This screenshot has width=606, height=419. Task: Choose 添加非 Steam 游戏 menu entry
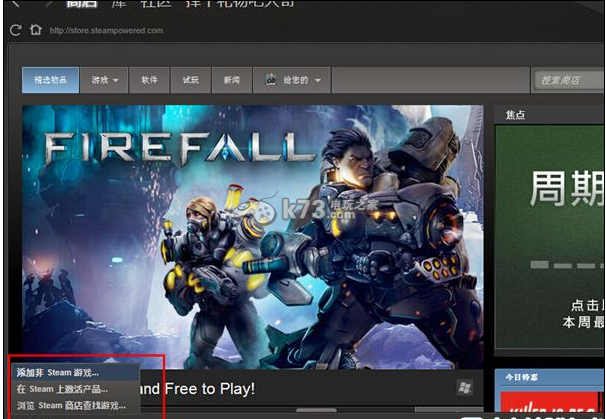[58, 372]
